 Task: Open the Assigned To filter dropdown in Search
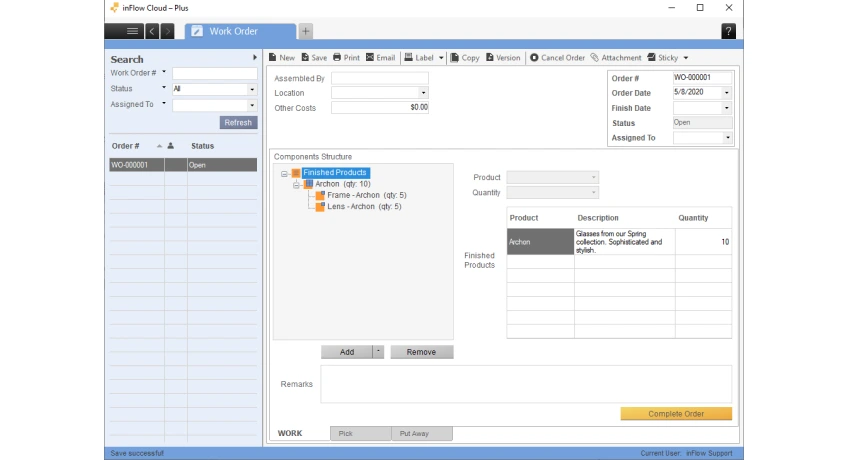click(x=252, y=105)
